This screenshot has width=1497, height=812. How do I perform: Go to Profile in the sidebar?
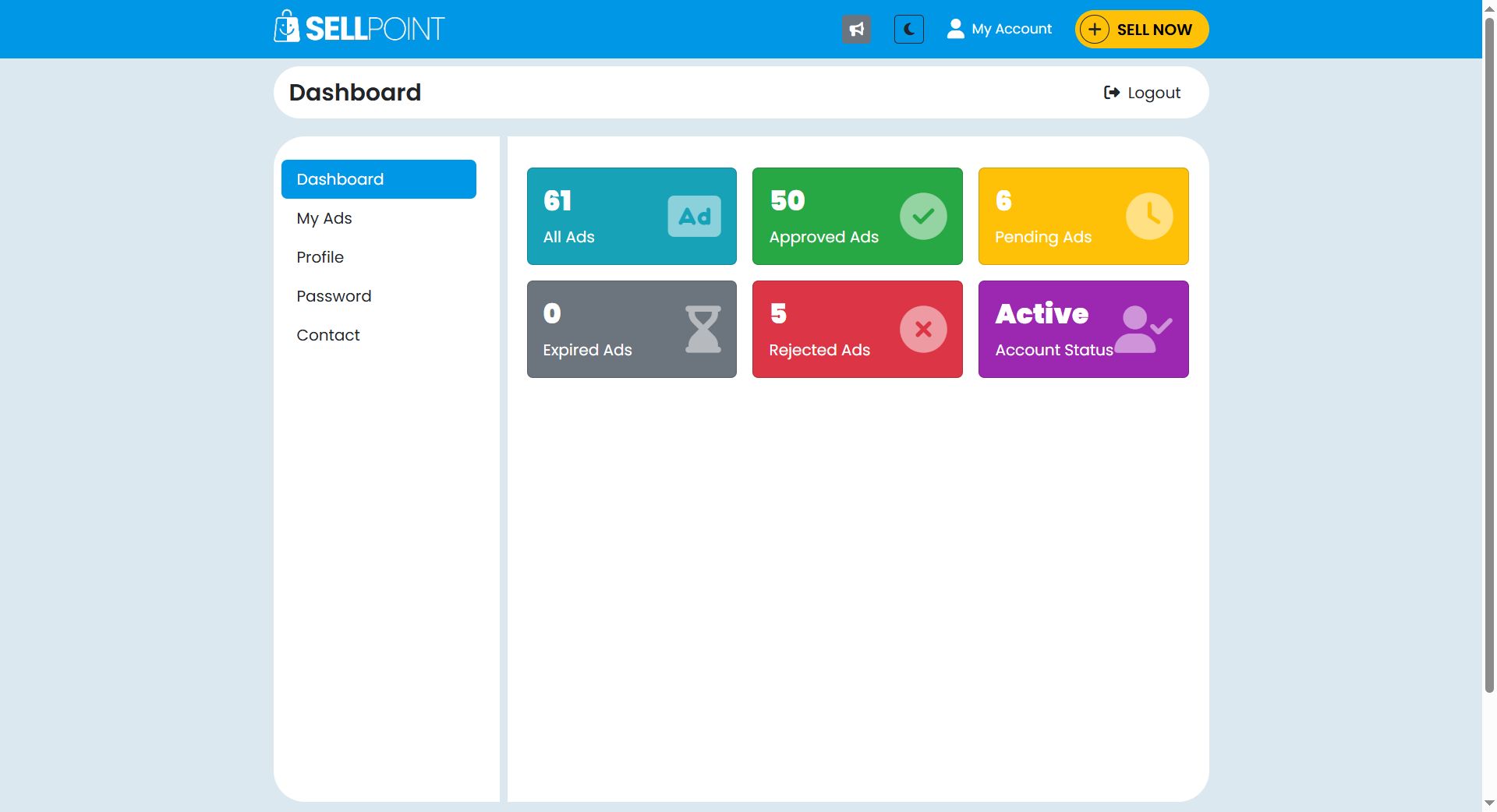coord(379,257)
